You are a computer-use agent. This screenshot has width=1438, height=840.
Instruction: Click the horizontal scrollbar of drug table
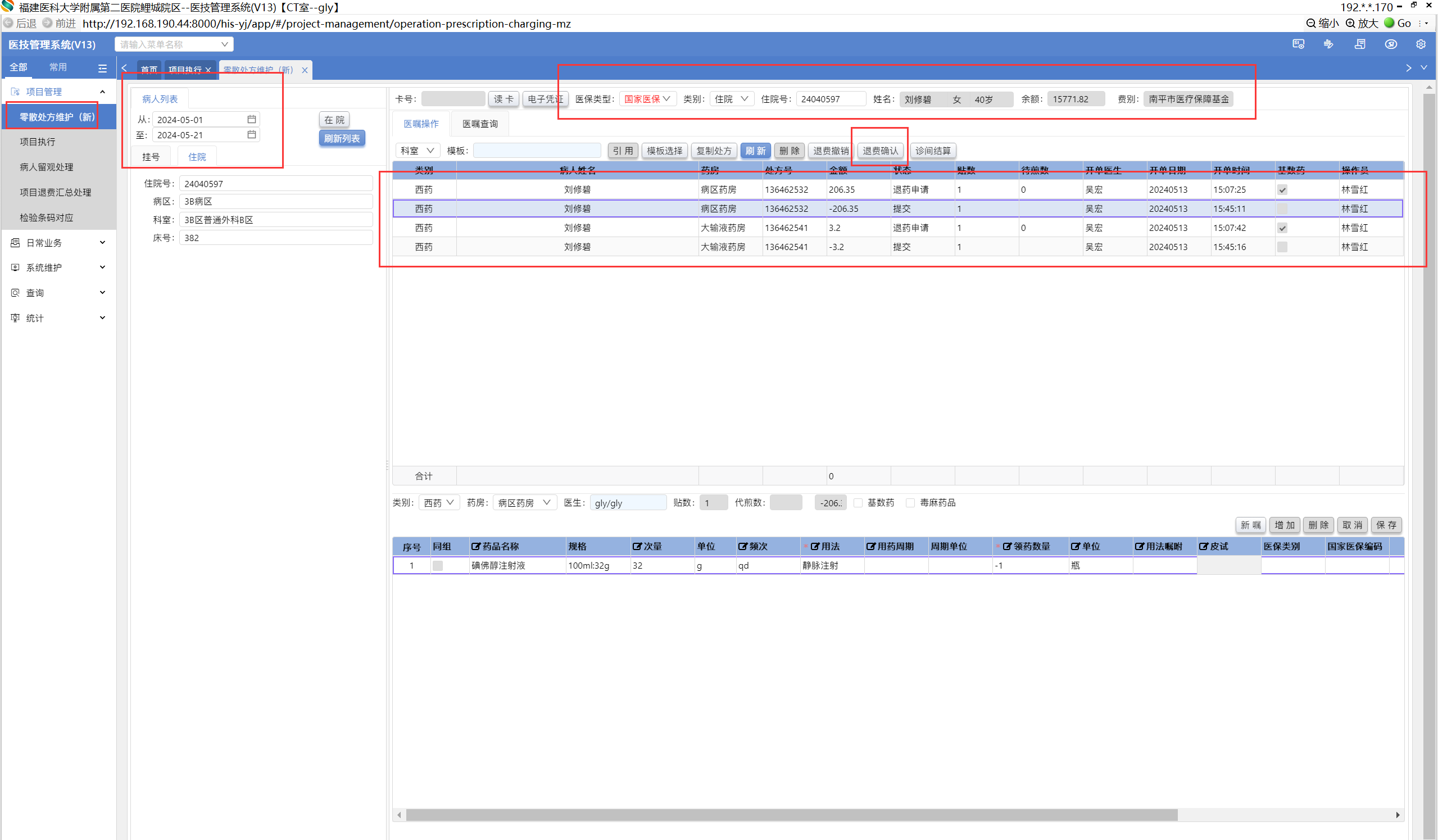(x=791, y=815)
